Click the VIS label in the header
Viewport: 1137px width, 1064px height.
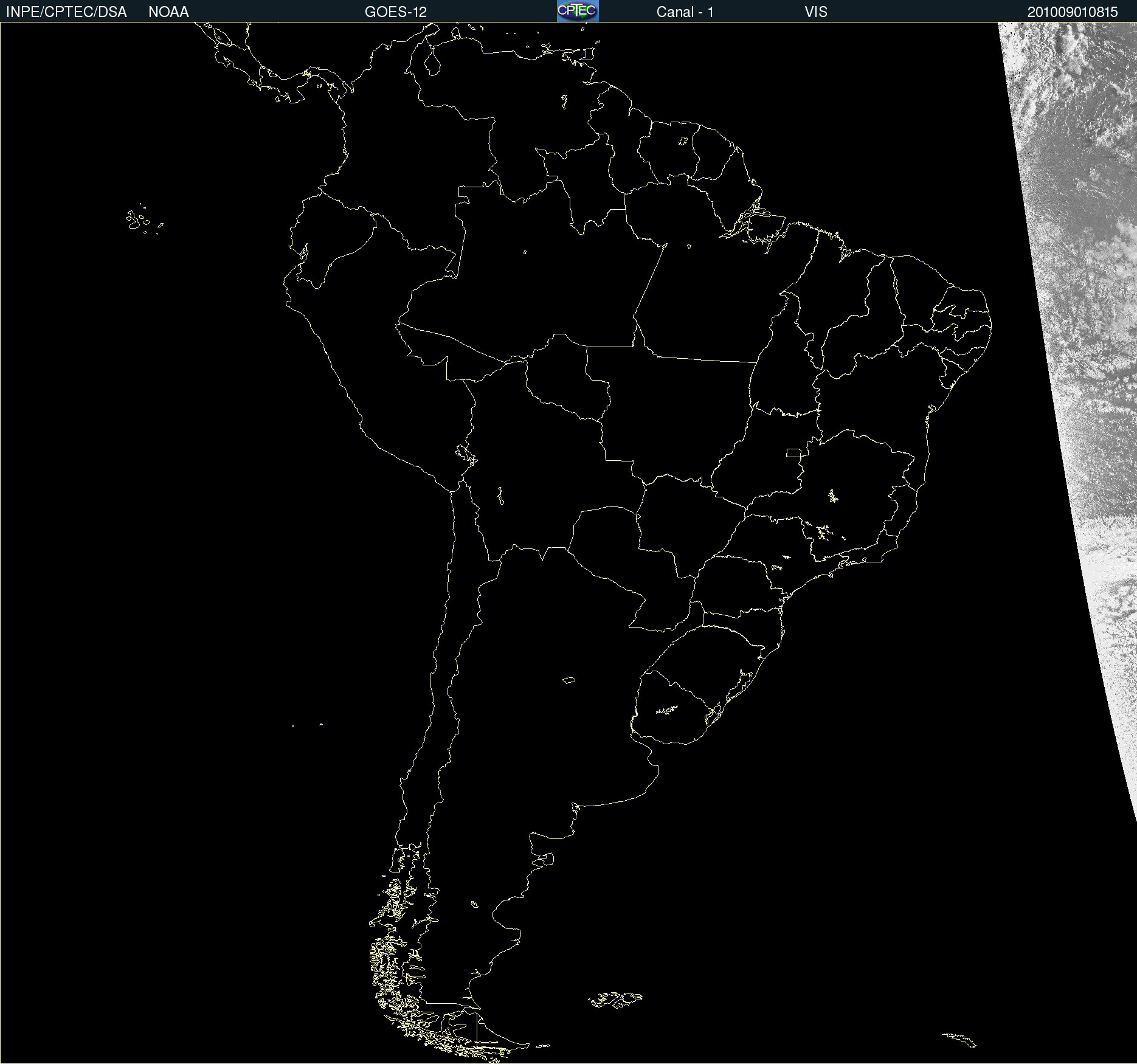[x=816, y=12]
